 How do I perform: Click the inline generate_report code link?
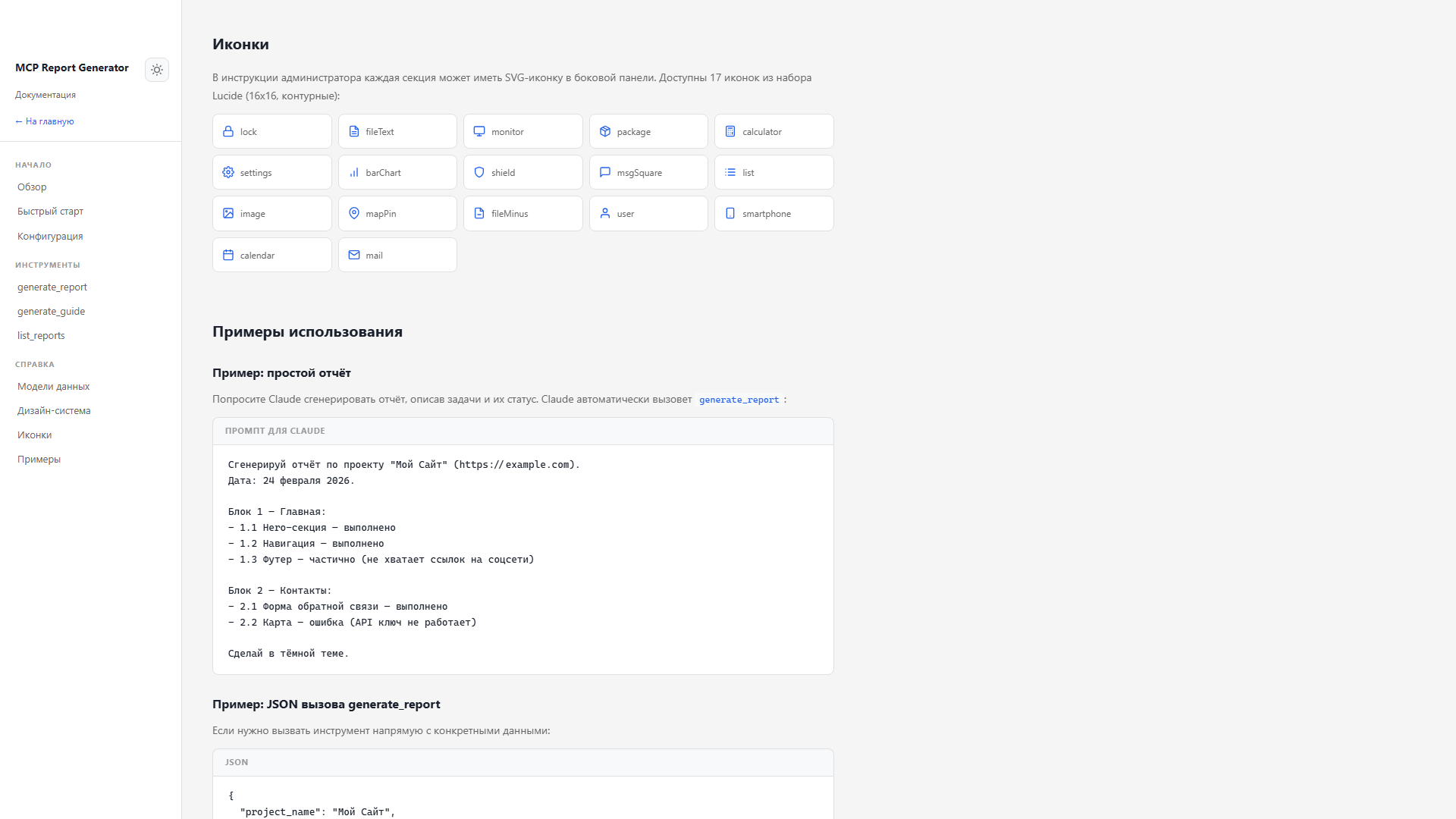pyautogui.click(x=739, y=400)
